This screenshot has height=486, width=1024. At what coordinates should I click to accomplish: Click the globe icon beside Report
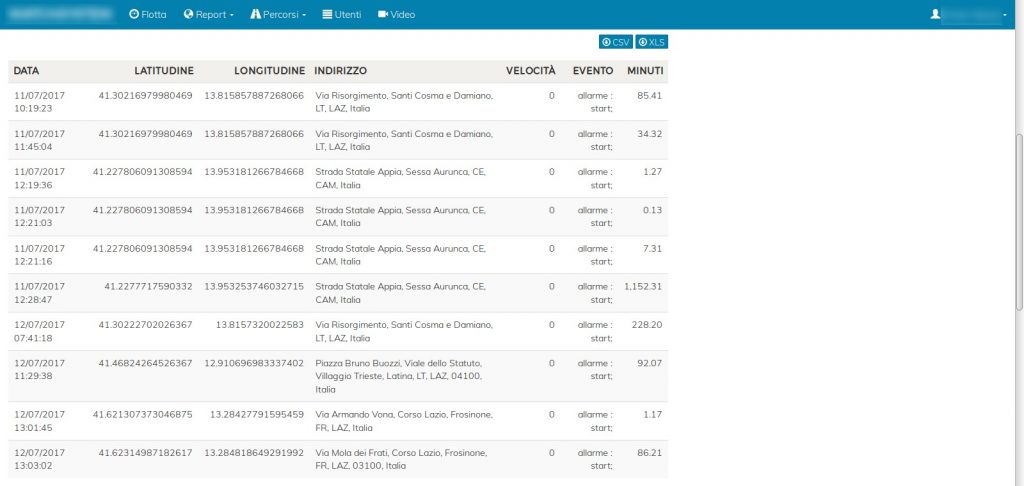tap(188, 15)
